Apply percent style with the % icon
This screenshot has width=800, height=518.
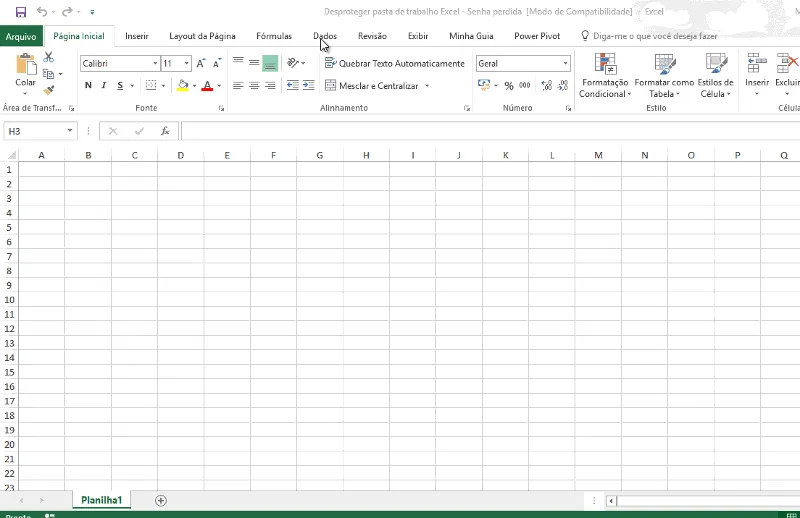click(509, 86)
